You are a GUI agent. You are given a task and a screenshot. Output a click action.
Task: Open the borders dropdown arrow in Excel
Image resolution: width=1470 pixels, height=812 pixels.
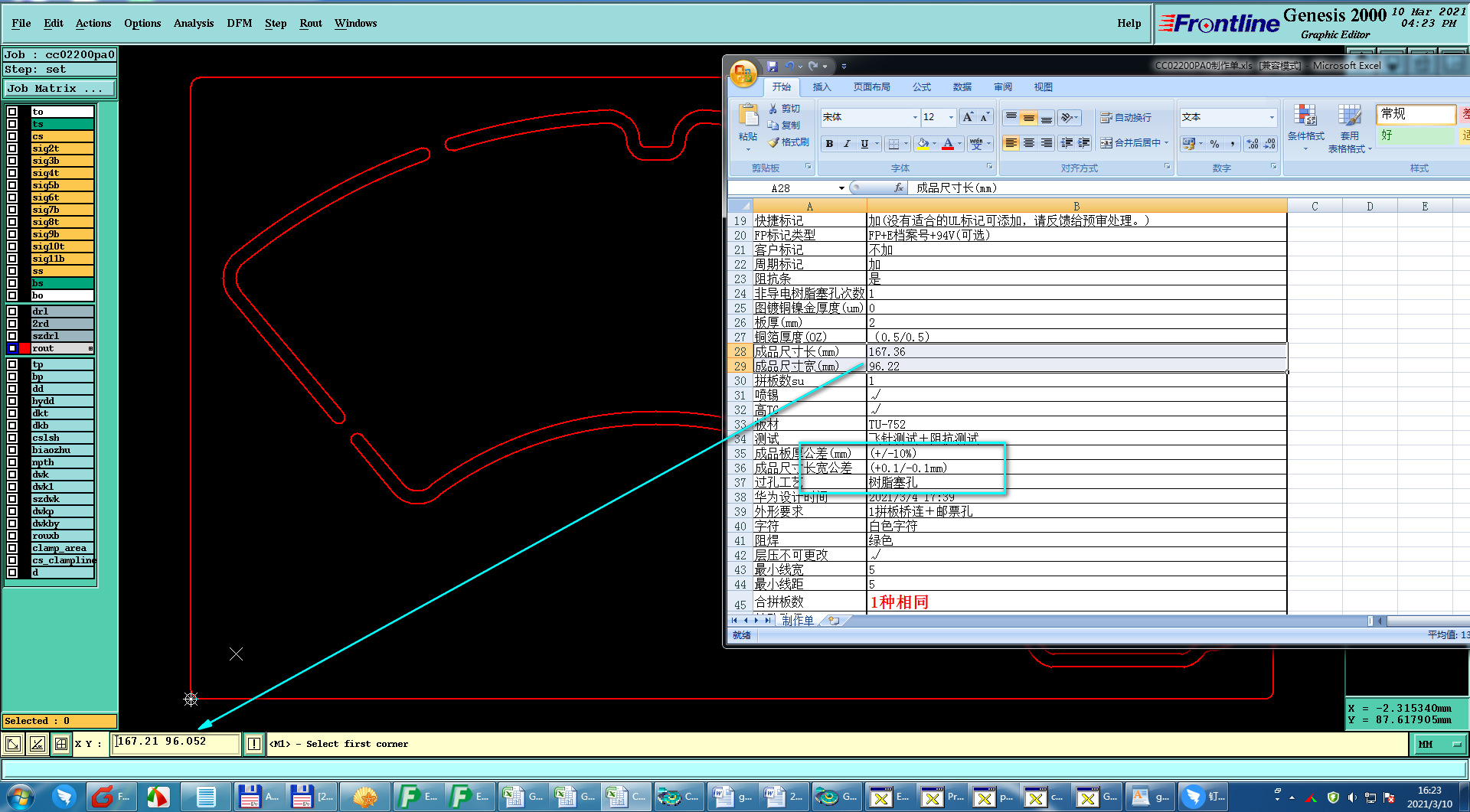point(906,144)
